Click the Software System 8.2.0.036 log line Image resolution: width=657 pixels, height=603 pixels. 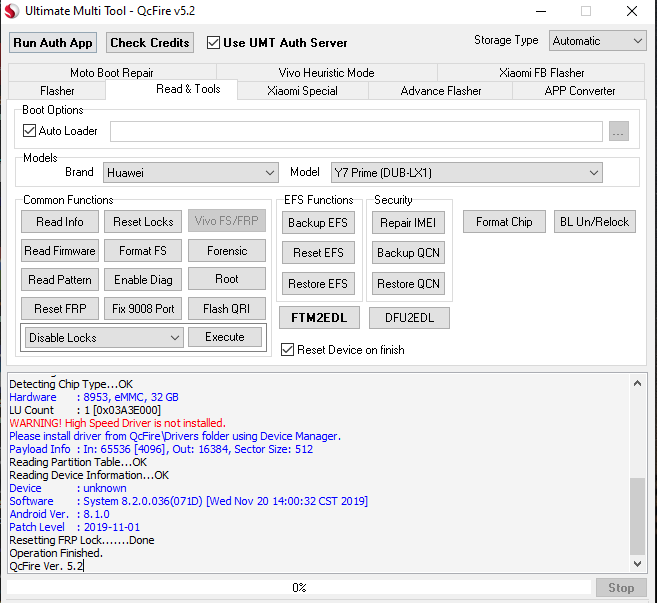pyautogui.click(x=189, y=501)
